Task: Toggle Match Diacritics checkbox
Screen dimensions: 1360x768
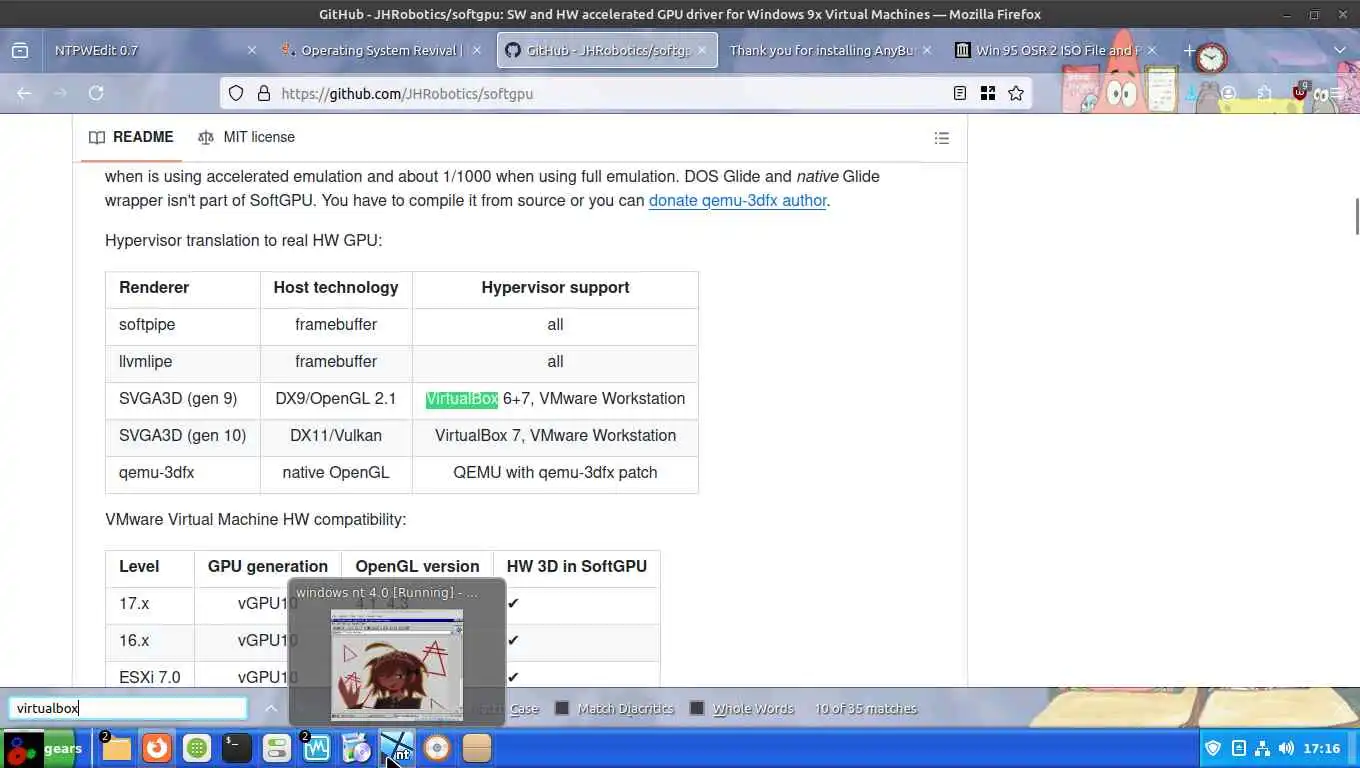Action: click(562, 708)
